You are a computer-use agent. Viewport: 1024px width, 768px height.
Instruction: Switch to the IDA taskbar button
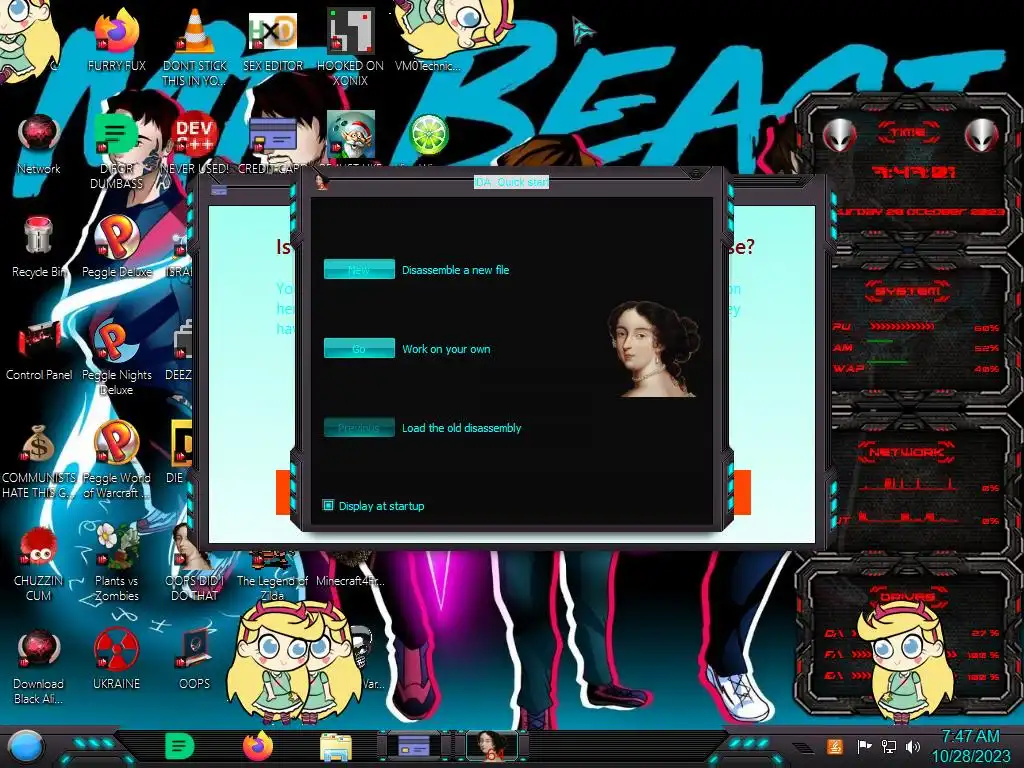pos(491,746)
